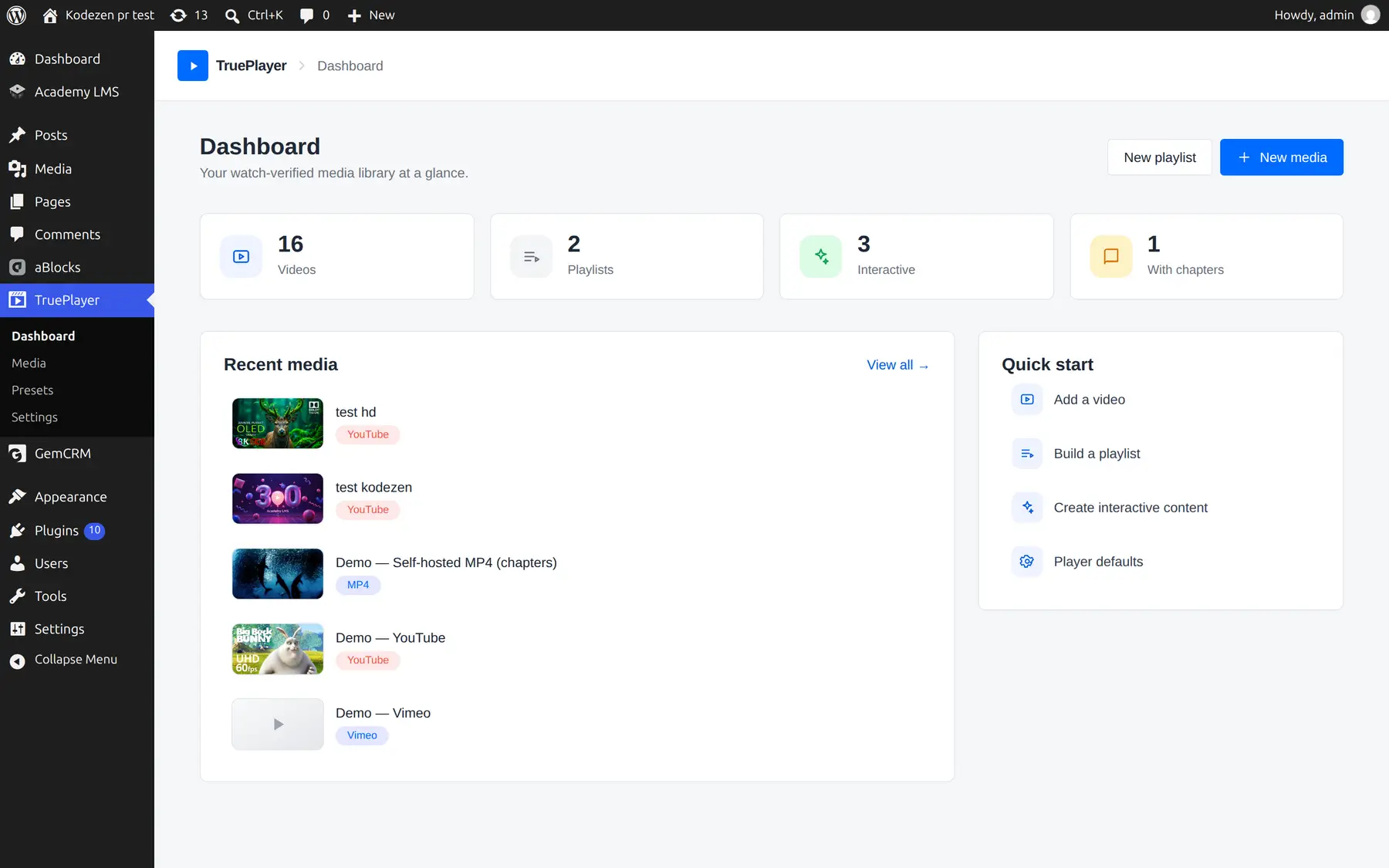The width and height of the screenshot is (1389, 868).
Task: Open the test hd deer thumbnail
Action: pos(278,424)
